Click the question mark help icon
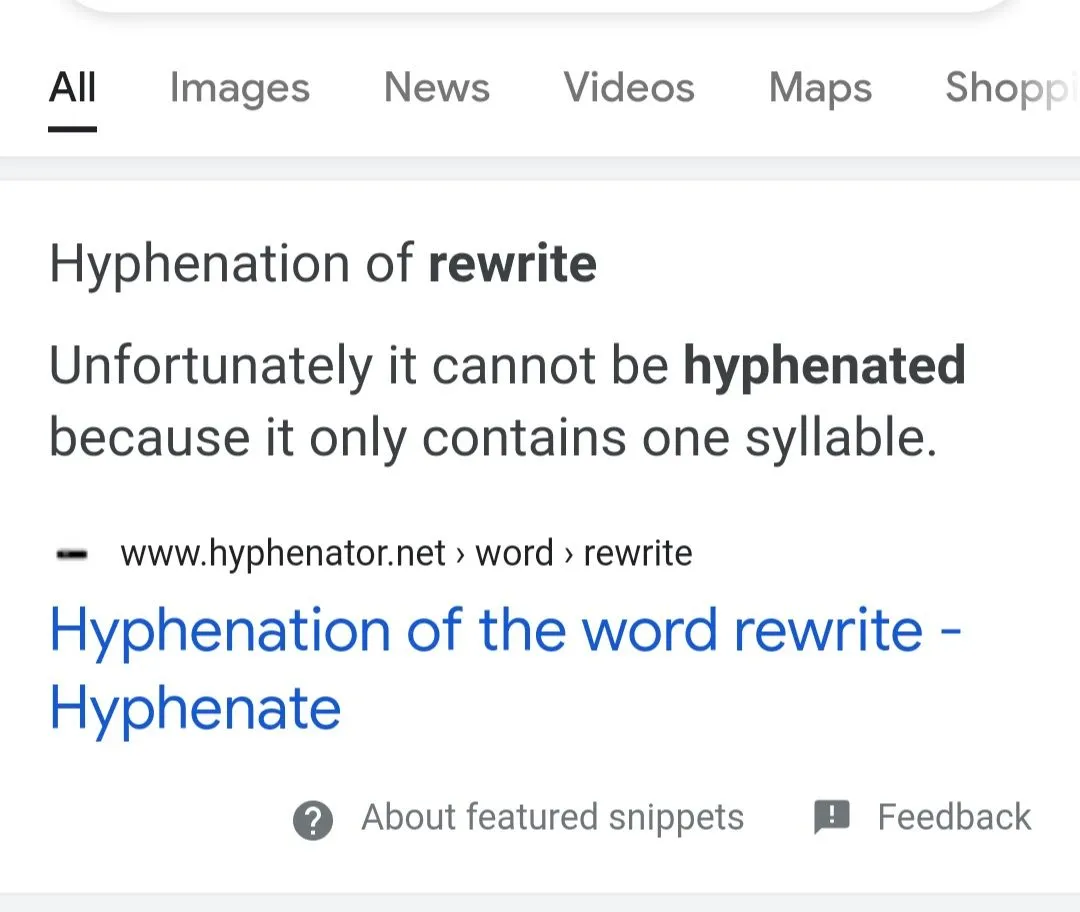1080x912 pixels. pos(313,820)
